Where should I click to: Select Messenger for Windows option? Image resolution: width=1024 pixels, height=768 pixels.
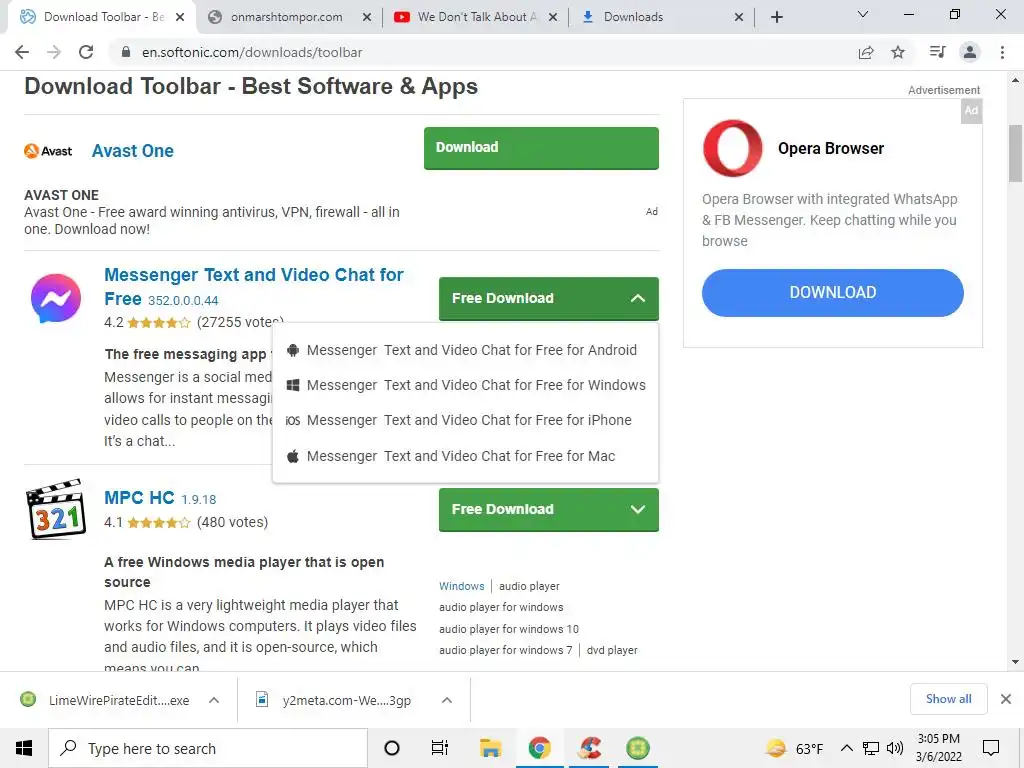pyautogui.click(x=465, y=385)
